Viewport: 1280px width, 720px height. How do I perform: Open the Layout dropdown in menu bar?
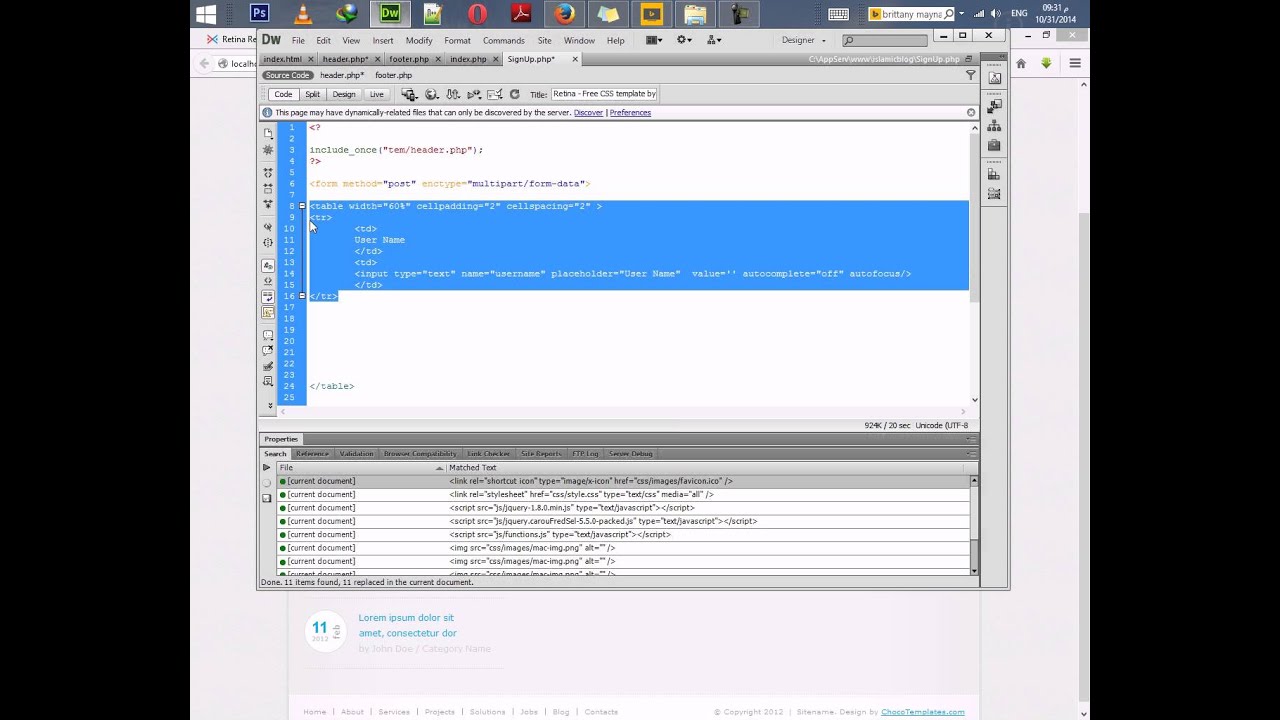tap(654, 40)
